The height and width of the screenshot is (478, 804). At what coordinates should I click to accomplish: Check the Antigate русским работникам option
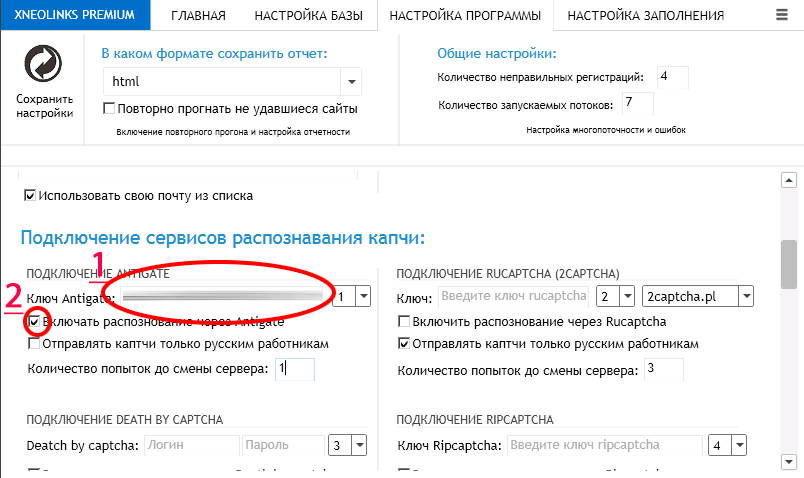tap(34, 344)
